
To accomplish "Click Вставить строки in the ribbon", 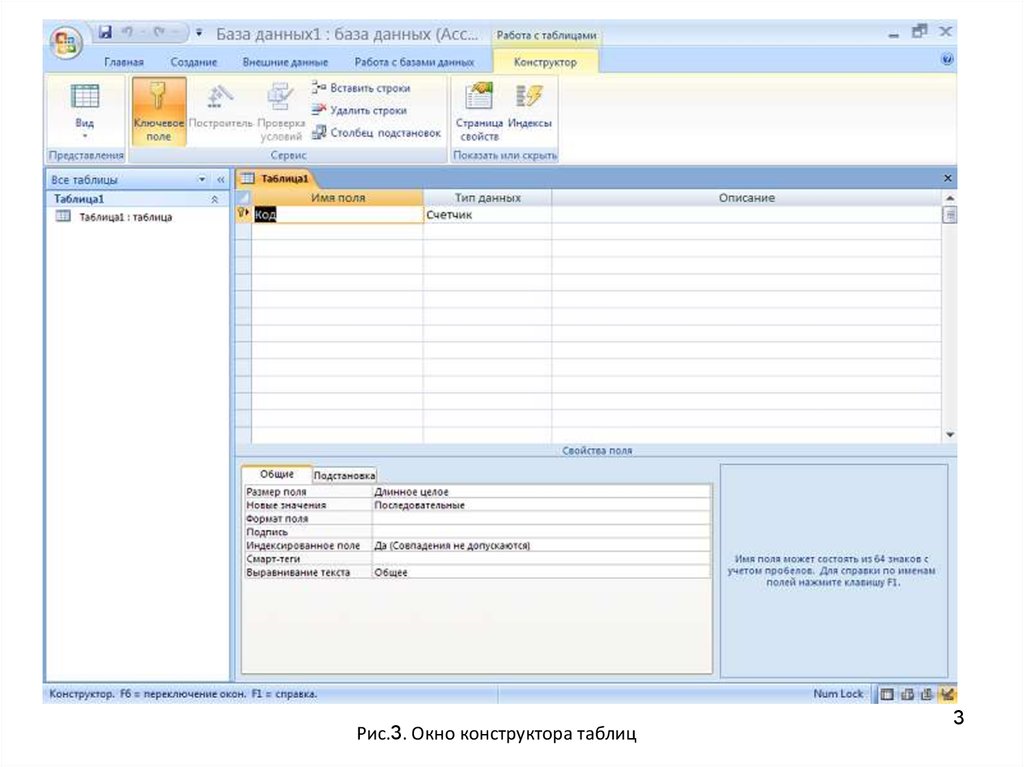I will 361,88.
